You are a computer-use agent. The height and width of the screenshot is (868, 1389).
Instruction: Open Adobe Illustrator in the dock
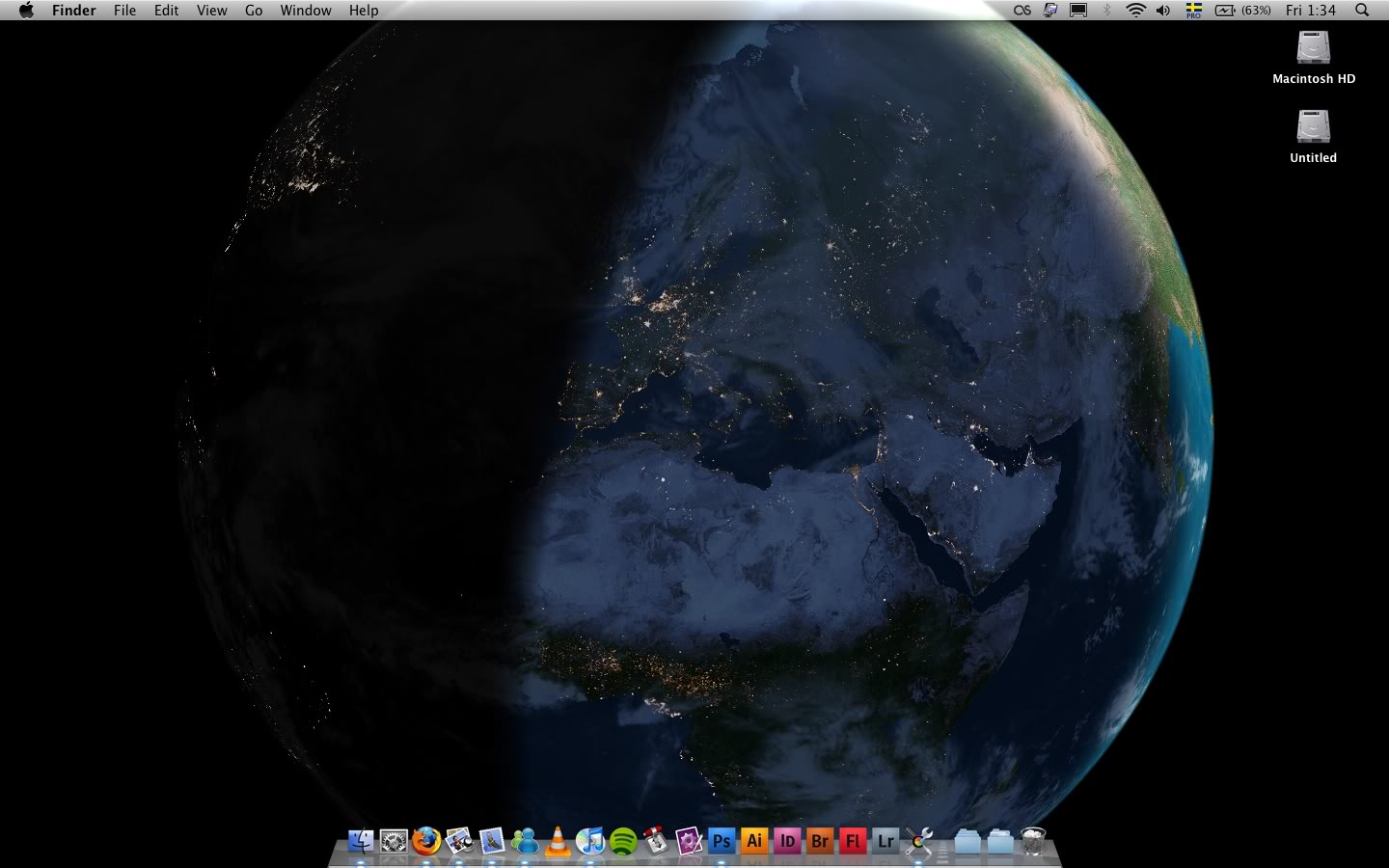tap(754, 841)
